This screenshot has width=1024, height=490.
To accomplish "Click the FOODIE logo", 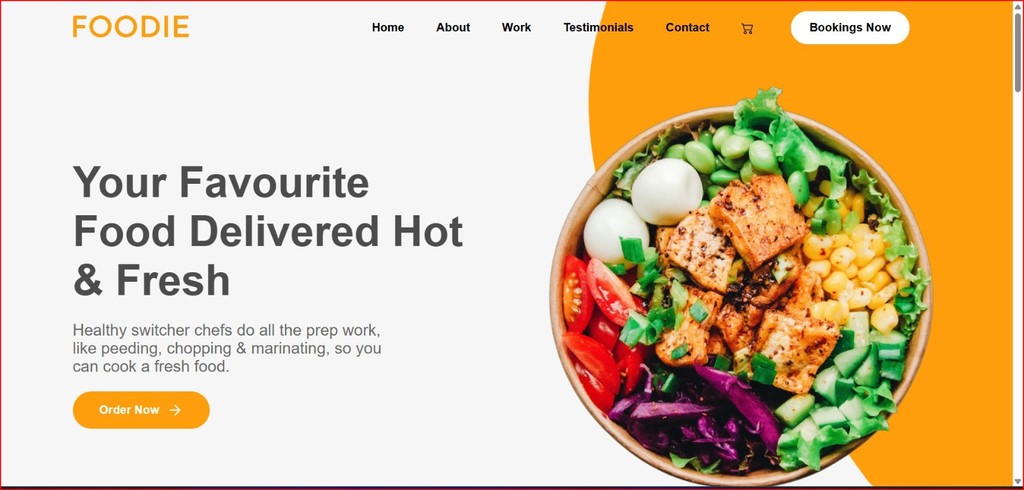I will (x=131, y=27).
